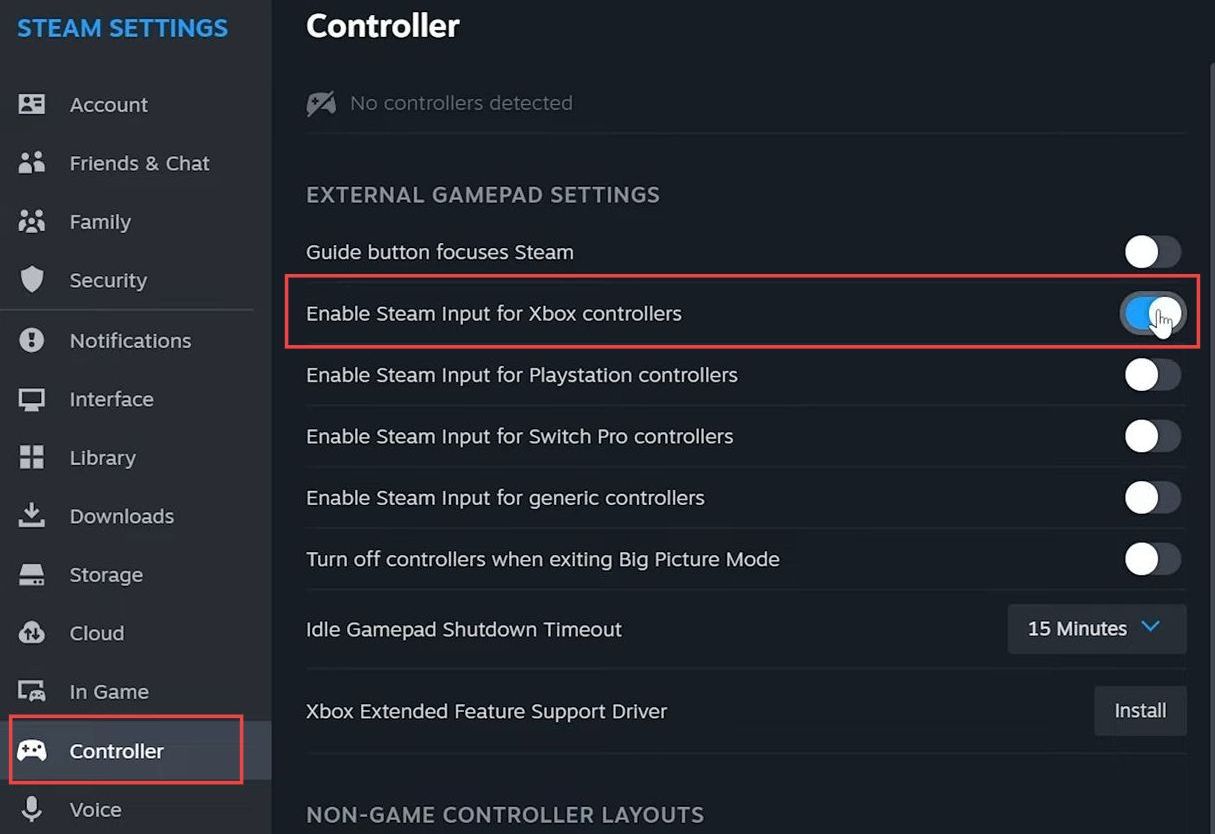
Task: Select the Notifications icon
Action: [x=30, y=340]
